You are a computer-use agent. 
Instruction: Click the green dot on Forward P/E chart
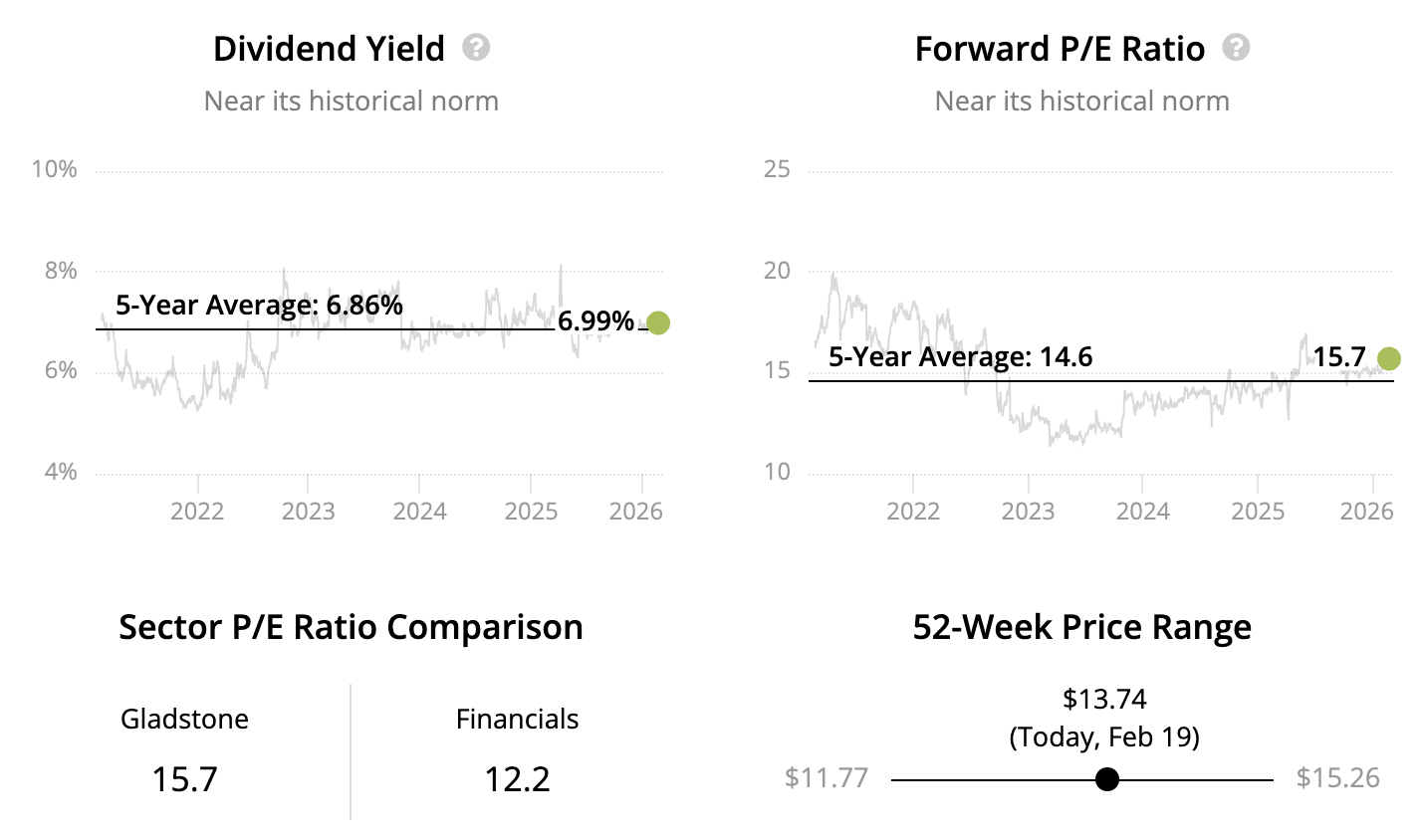coord(1389,358)
